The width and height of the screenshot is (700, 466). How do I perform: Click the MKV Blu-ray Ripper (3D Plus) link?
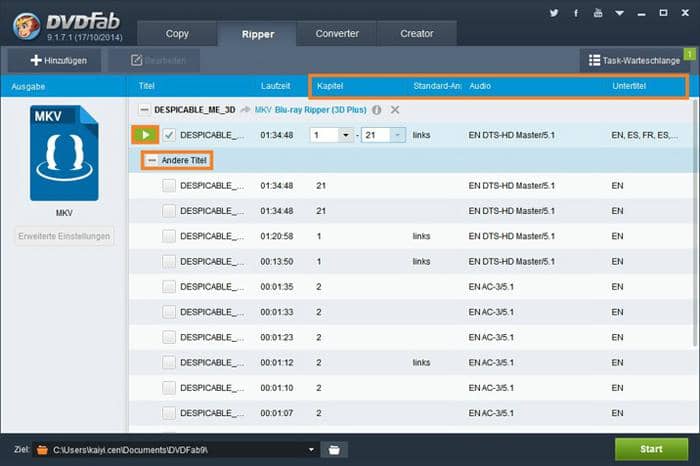[311, 110]
